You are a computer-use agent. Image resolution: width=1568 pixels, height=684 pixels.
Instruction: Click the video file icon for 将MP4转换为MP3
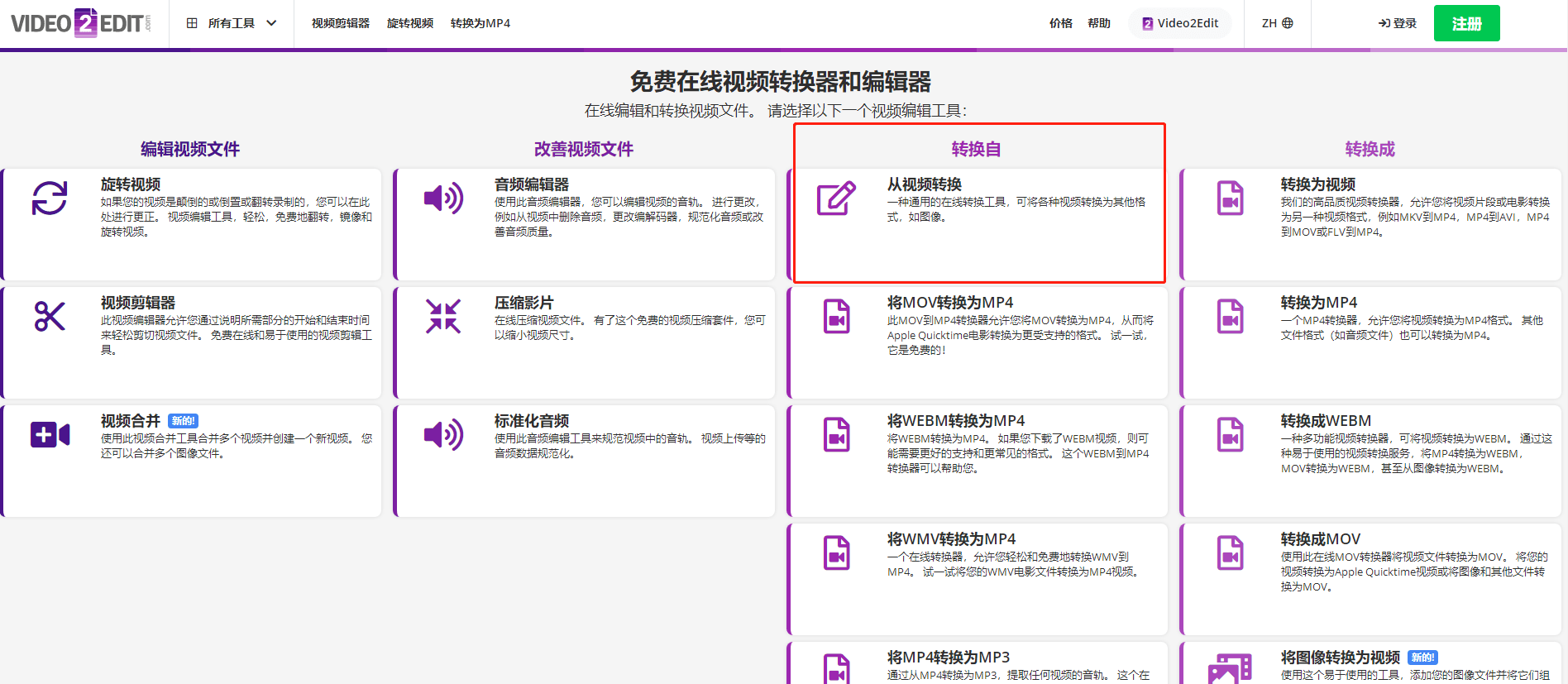pos(837,669)
